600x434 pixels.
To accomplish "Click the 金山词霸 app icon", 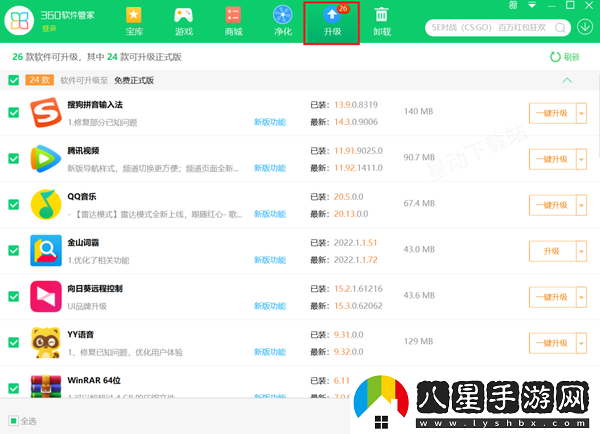I will (x=46, y=251).
